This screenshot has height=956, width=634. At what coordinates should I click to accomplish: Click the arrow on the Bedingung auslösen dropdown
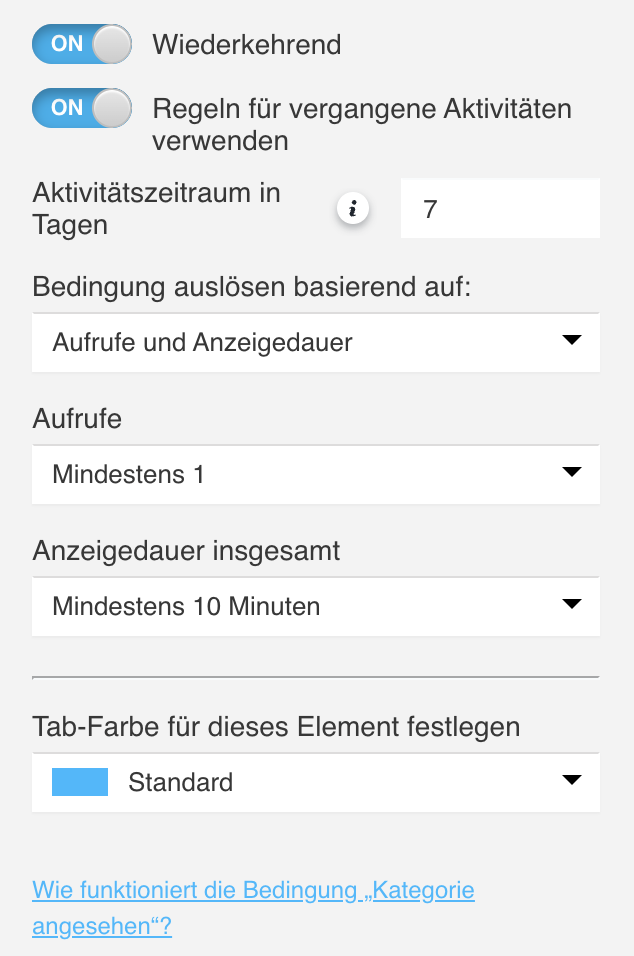(x=571, y=341)
